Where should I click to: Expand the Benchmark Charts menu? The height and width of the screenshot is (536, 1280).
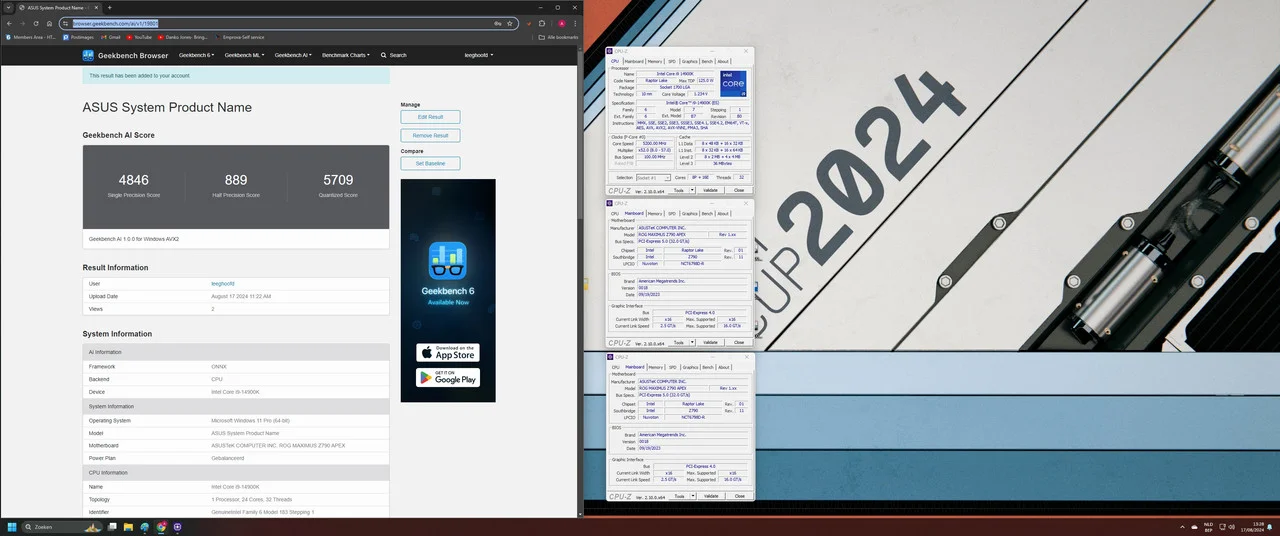coord(346,55)
